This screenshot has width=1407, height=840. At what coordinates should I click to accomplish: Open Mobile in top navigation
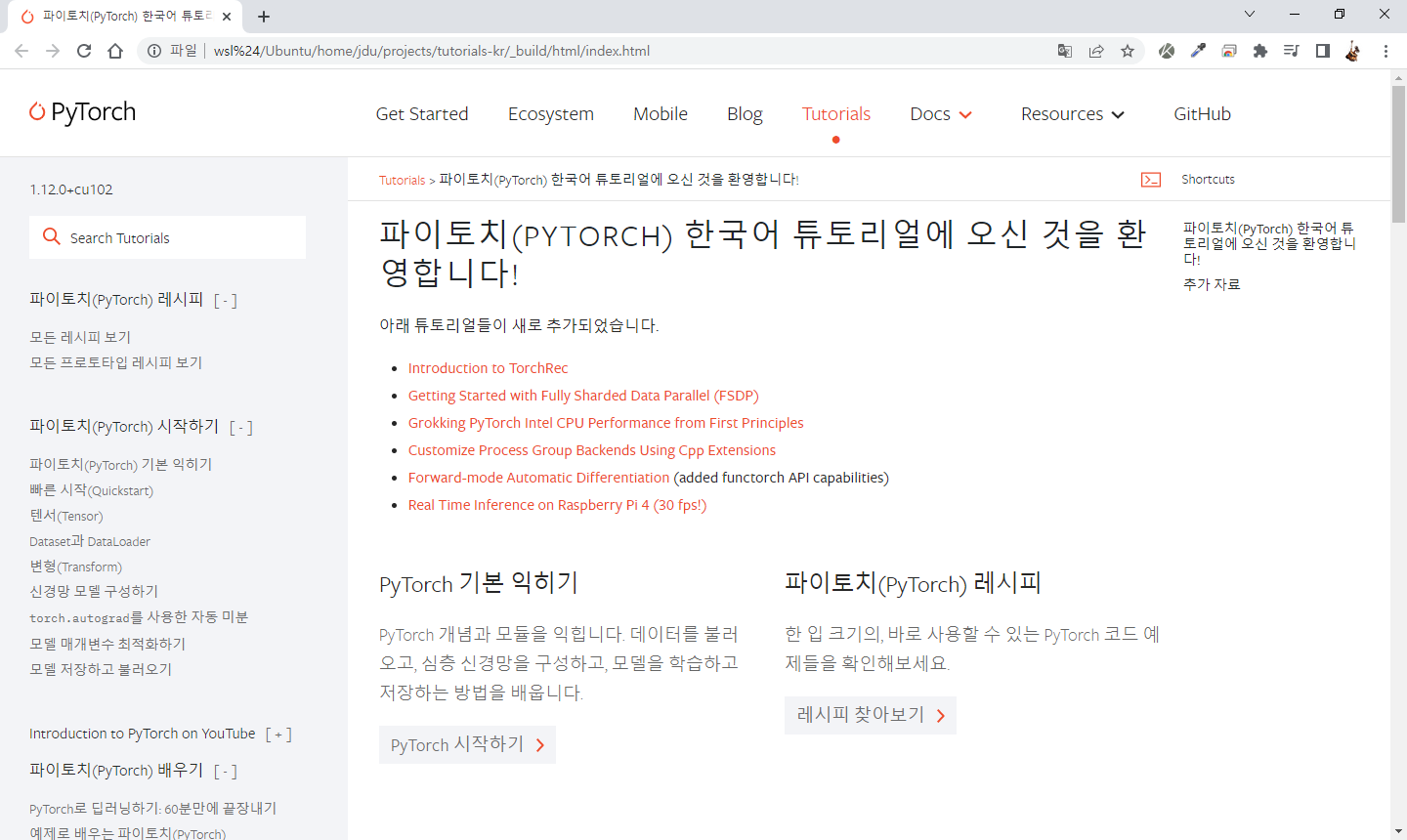pyautogui.click(x=661, y=114)
